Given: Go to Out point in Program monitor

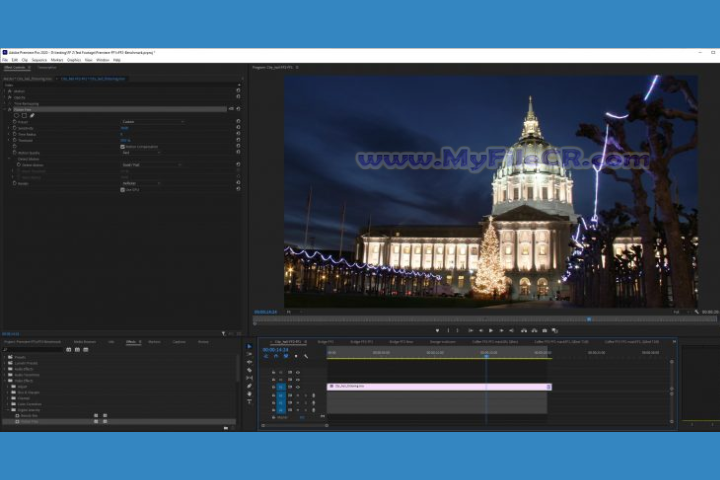Looking at the screenshot, I should coord(512,330).
